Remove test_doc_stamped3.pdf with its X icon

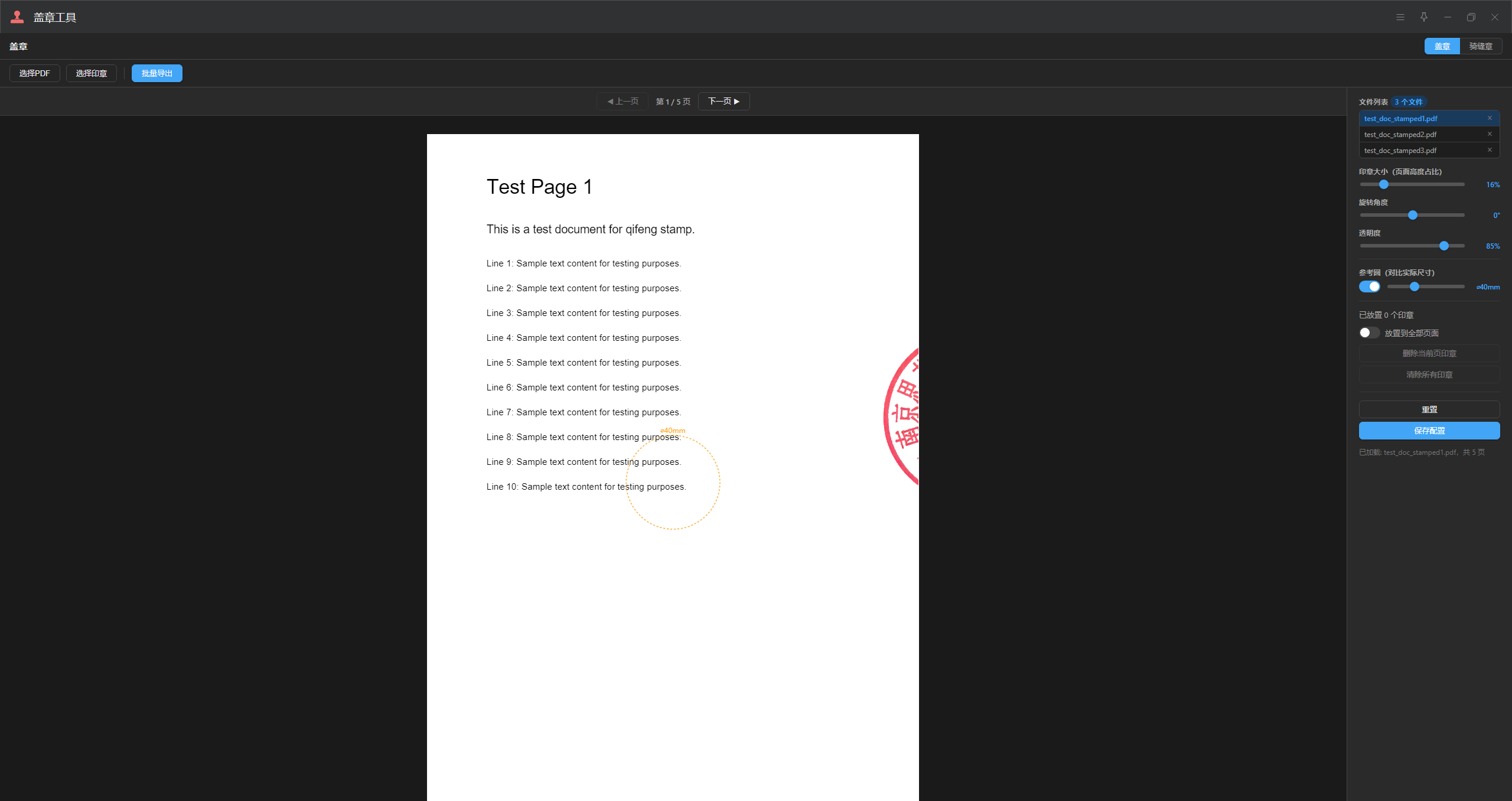[x=1490, y=150]
